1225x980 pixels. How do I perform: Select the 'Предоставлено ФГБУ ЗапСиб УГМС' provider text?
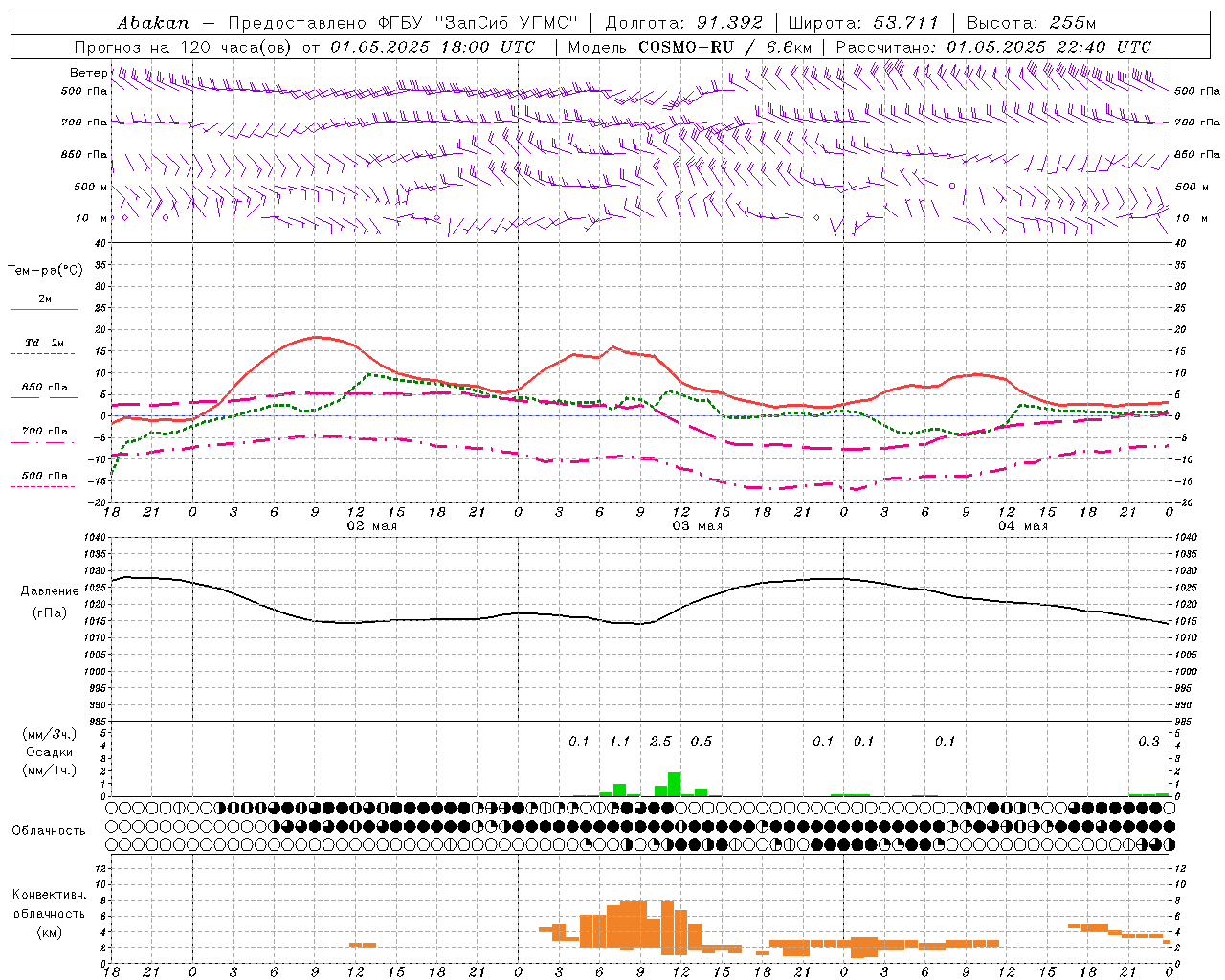click(x=403, y=23)
